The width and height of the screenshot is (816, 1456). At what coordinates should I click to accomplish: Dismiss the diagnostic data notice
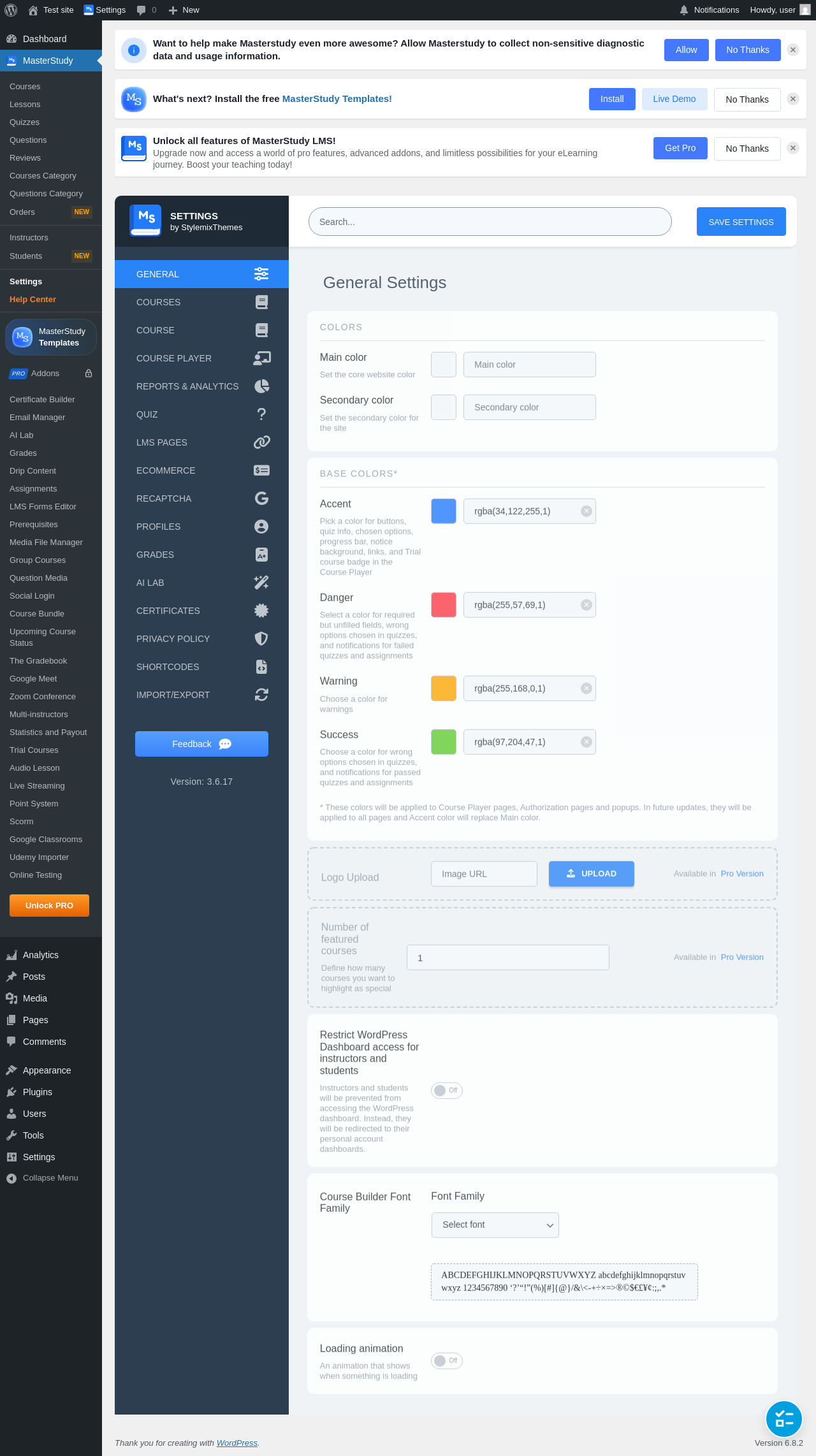click(x=793, y=50)
